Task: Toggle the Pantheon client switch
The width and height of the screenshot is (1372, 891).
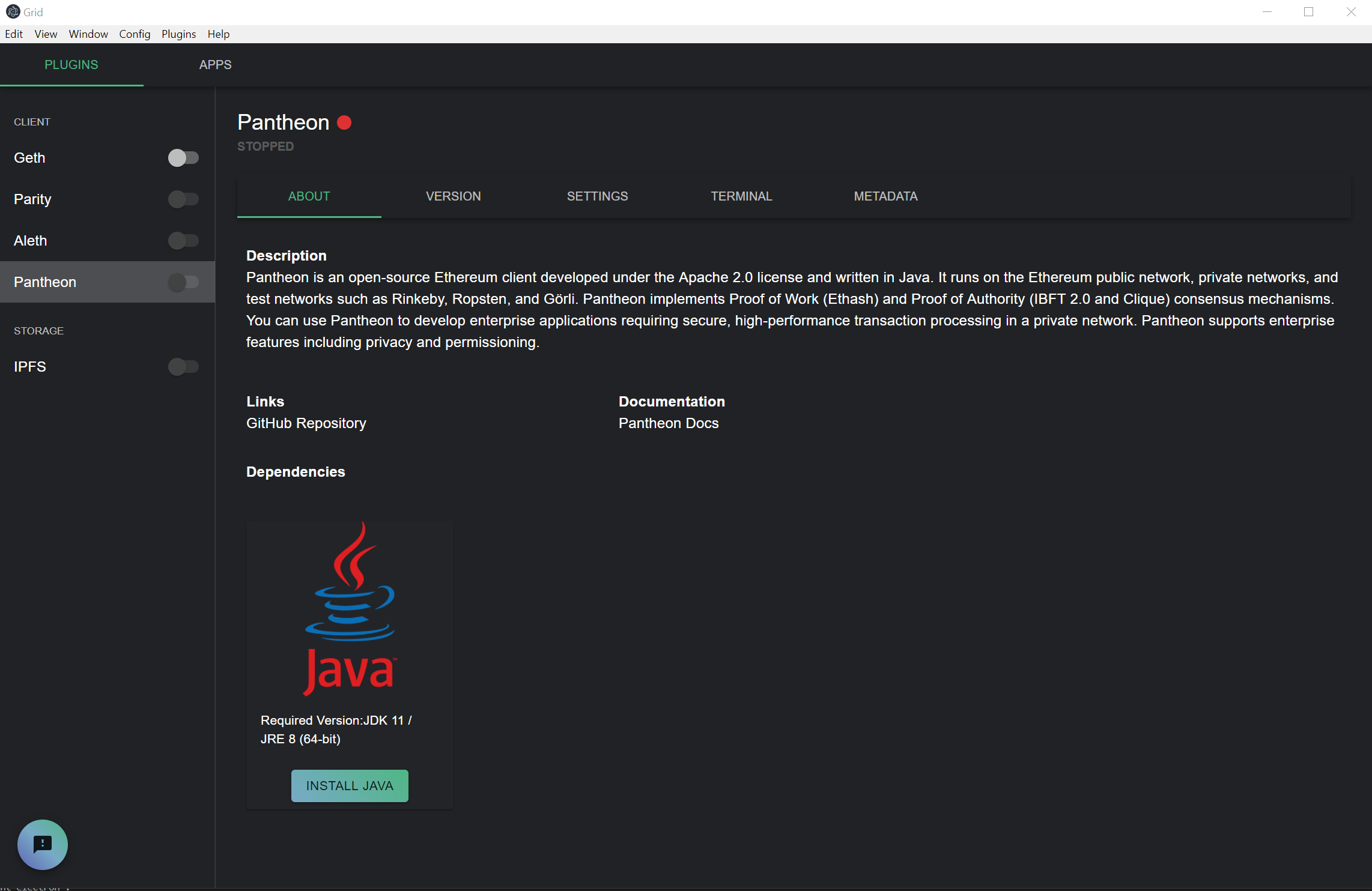Action: click(183, 282)
